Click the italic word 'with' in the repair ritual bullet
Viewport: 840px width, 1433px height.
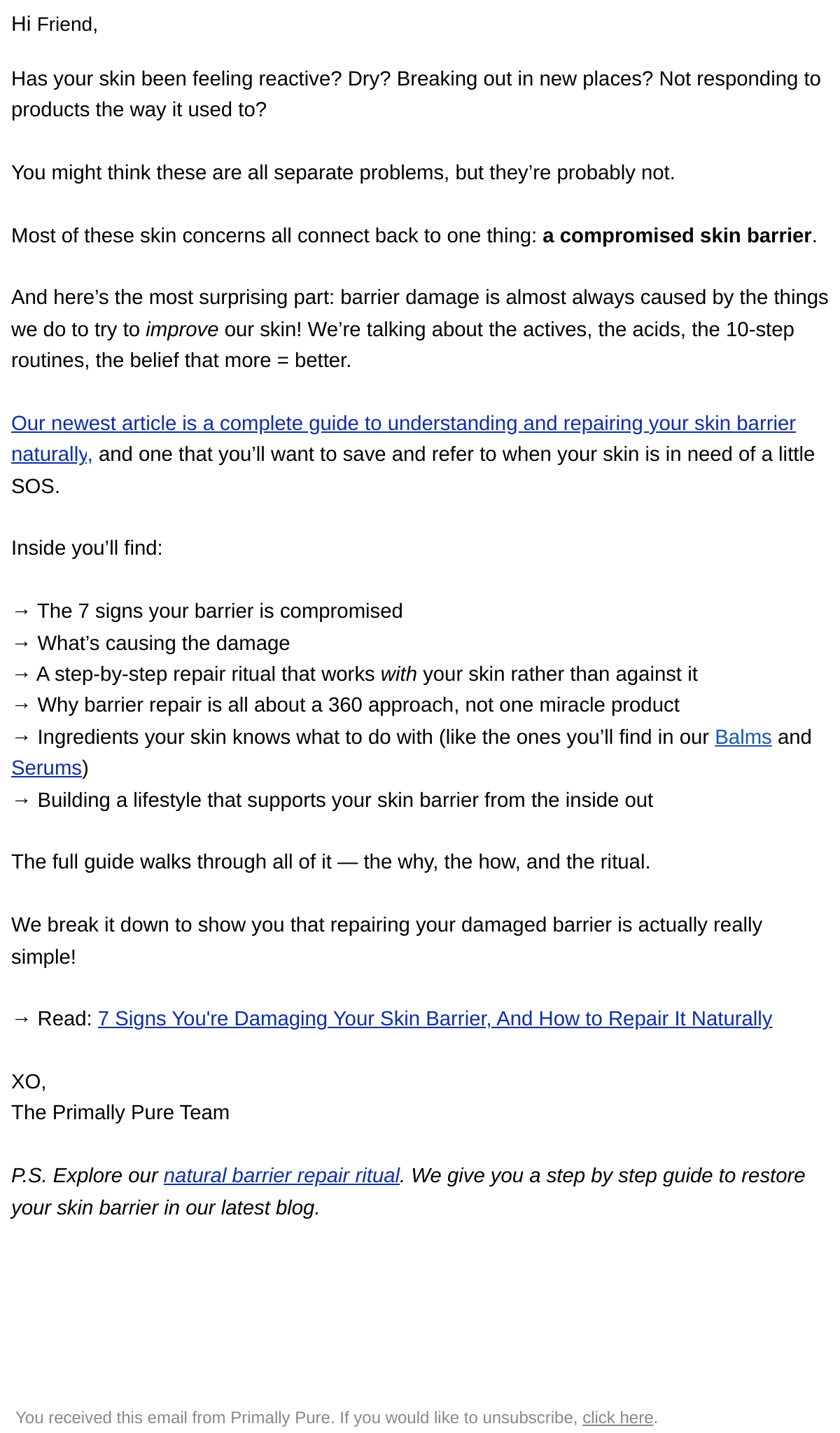pyautogui.click(x=398, y=674)
